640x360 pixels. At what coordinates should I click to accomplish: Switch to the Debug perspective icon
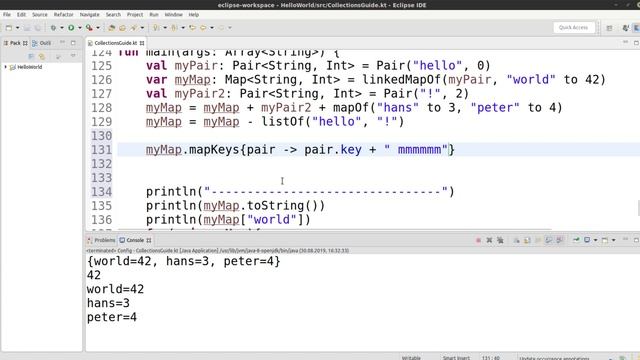tap(625, 28)
